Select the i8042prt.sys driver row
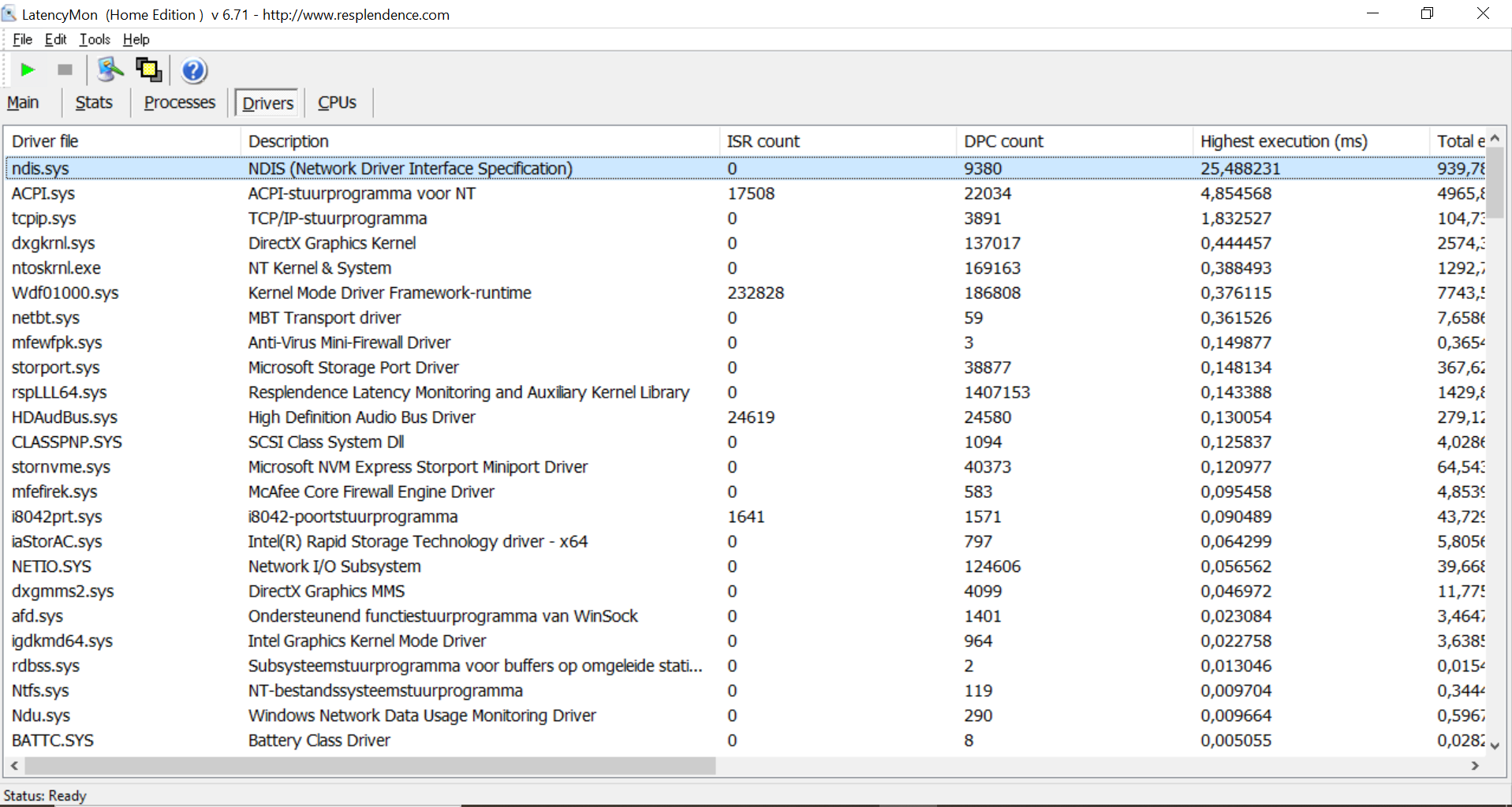 (746, 517)
